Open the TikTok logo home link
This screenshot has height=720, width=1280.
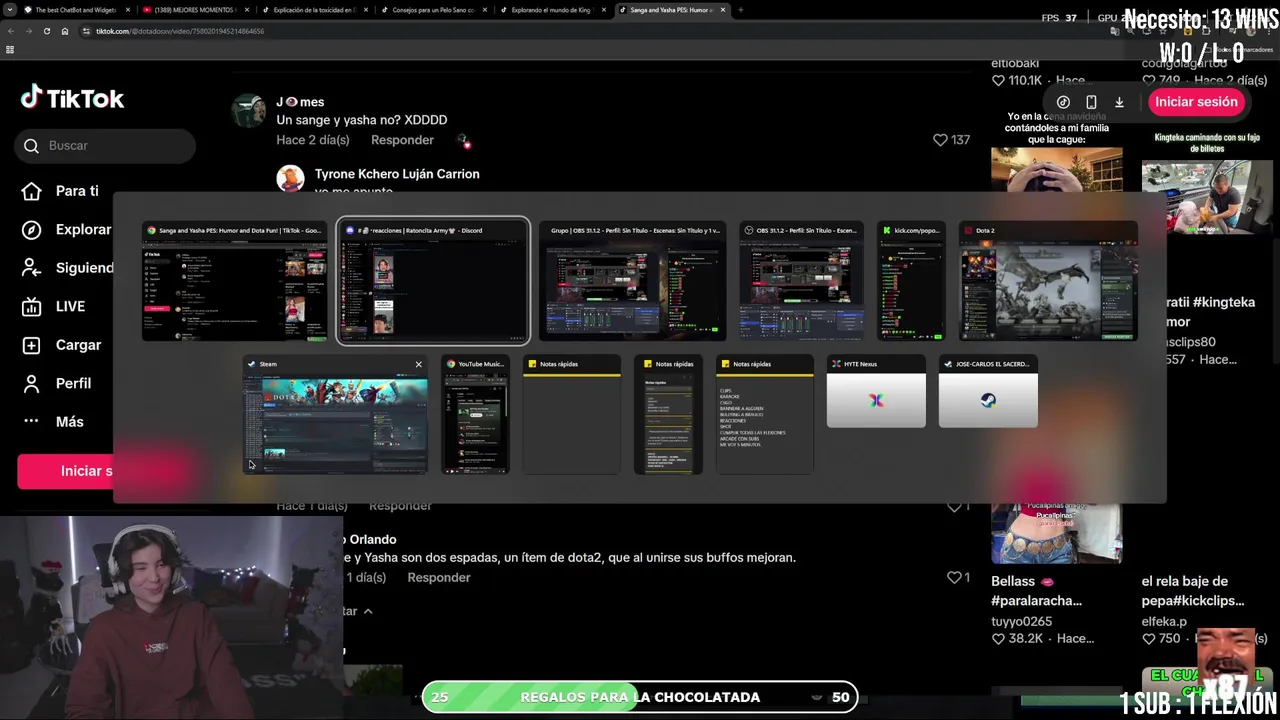click(x=72, y=98)
